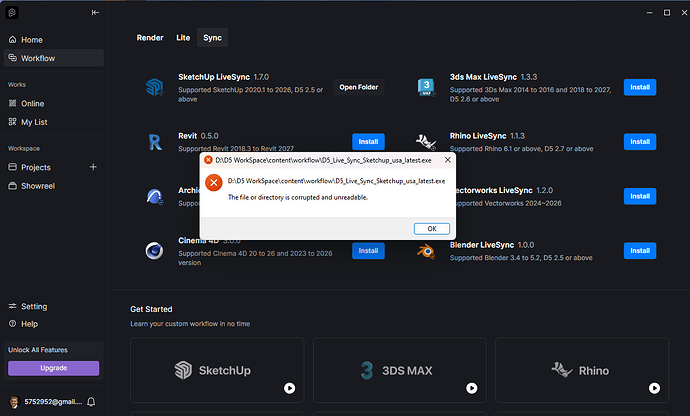Select the Sync tab

point(213,38)
